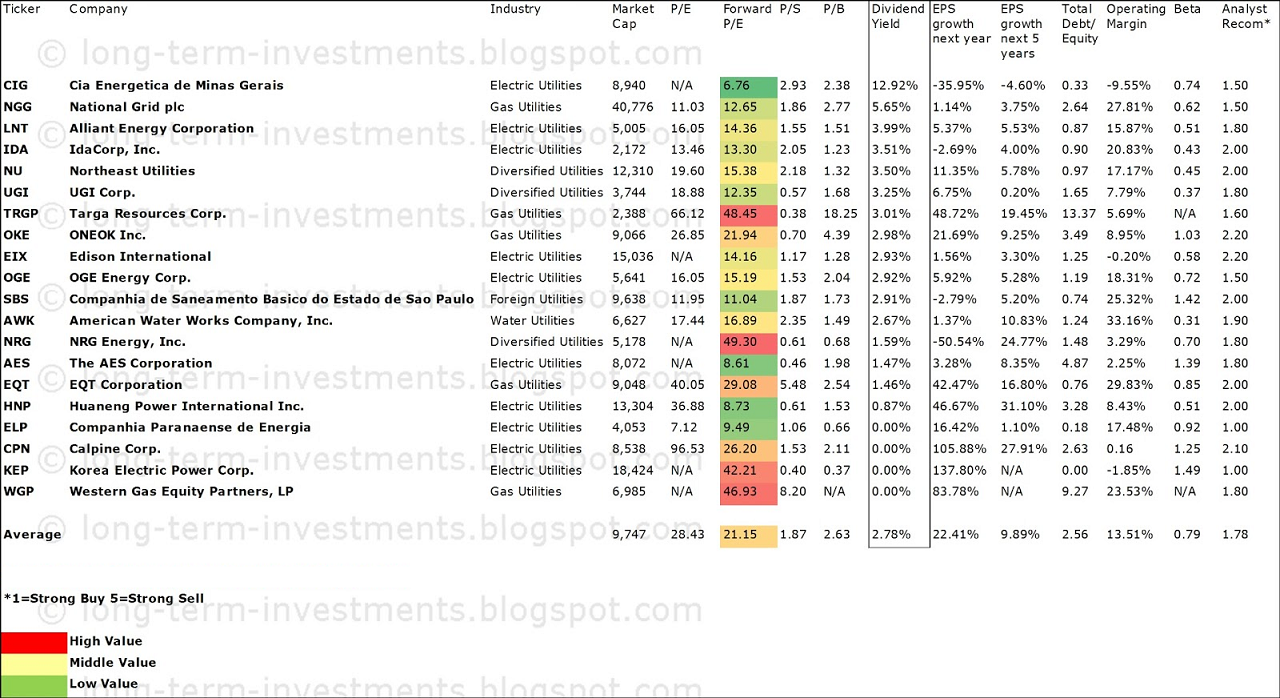The width and height of the screenshot is (1280, 698).
Task: Click Foreign Utilities industry cell
Action: coord(536,299)
